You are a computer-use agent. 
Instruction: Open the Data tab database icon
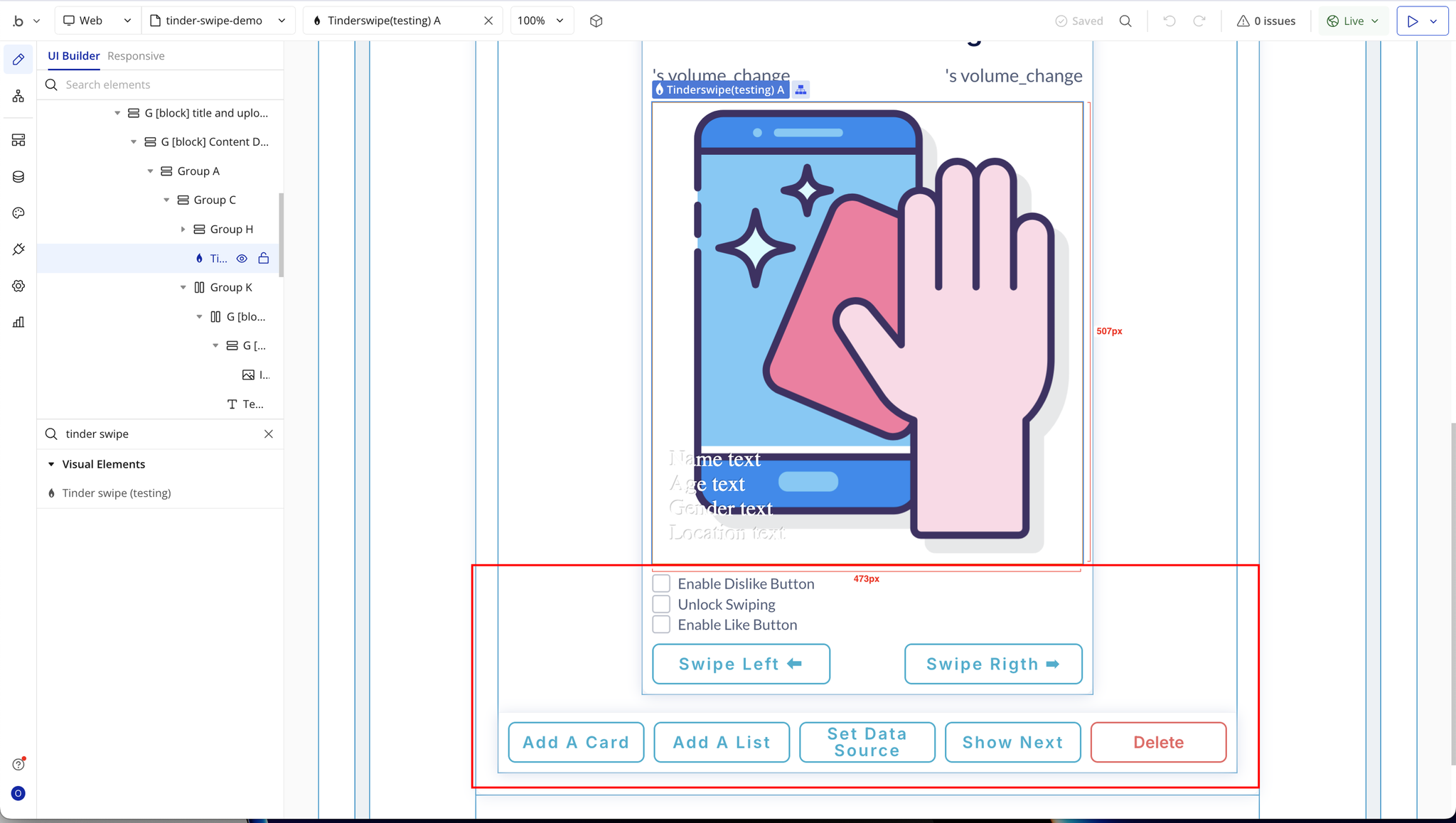(18, 177)
